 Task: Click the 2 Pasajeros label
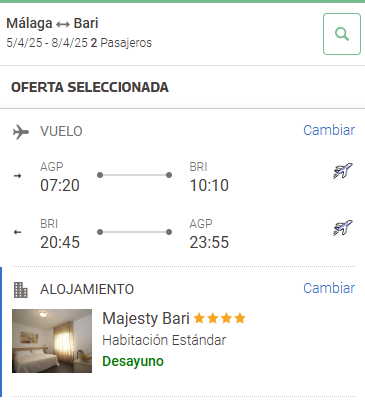[121, 43]
